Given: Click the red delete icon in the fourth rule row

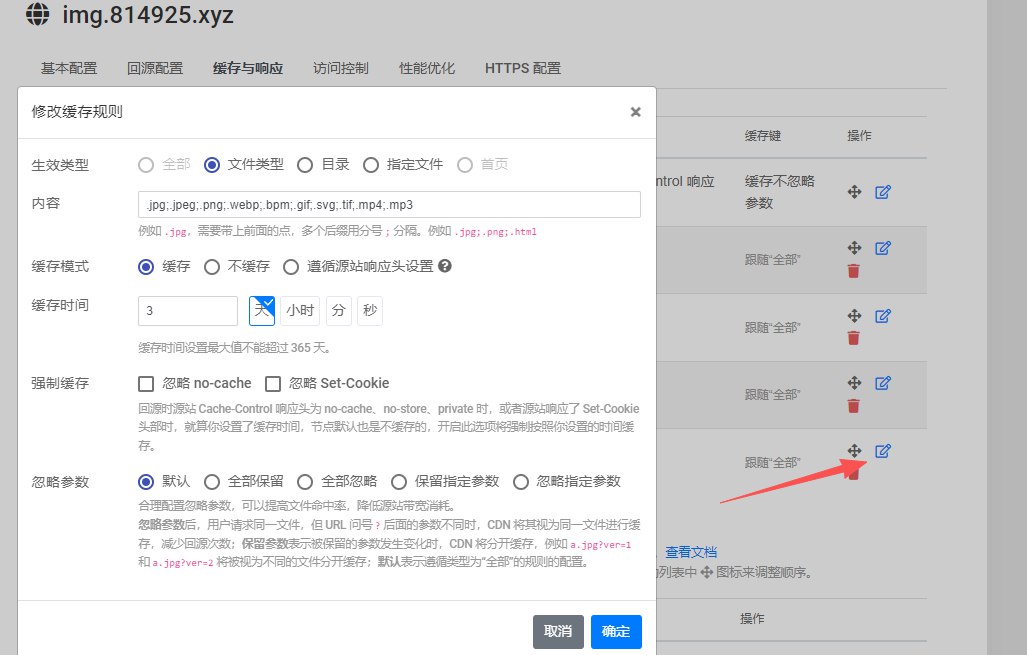Looking at the screenshot, I should click(x=853, y=406).
